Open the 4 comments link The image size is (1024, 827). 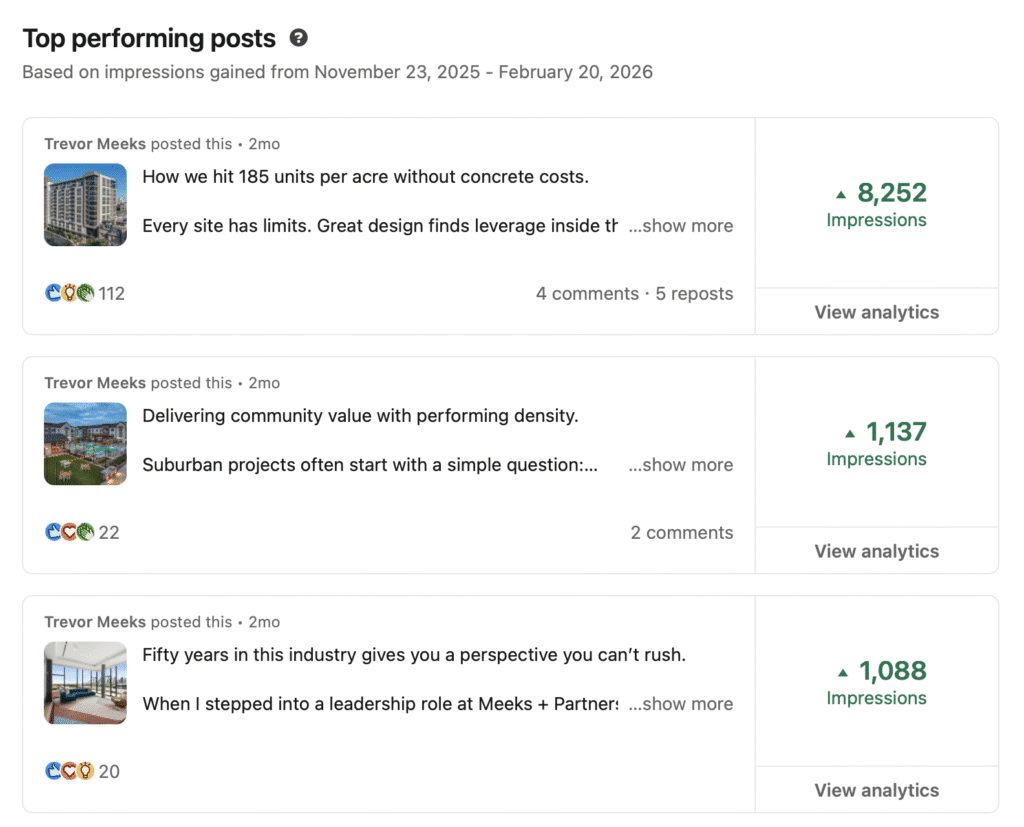(587, 294)
